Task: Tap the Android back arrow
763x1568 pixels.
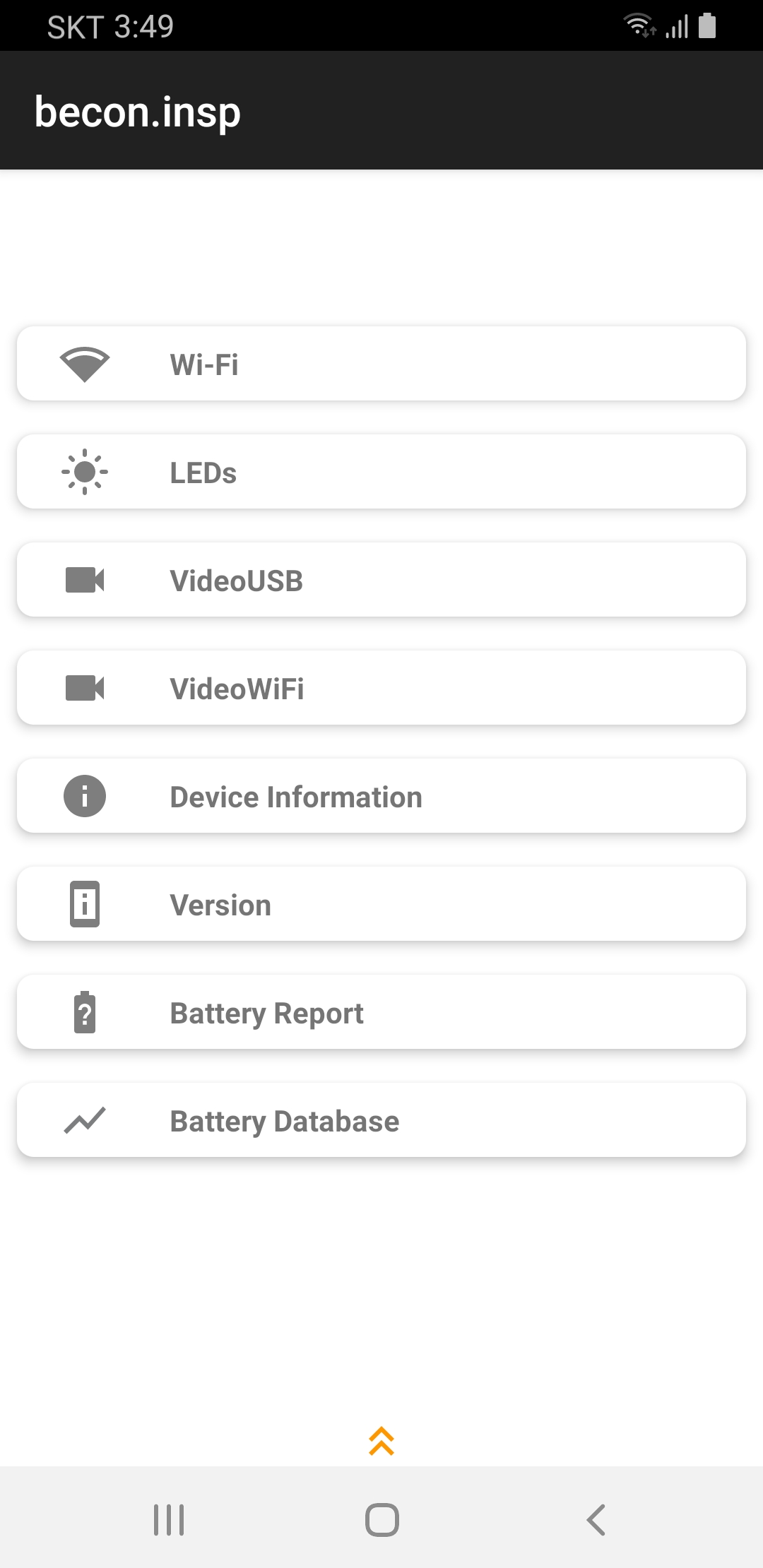Action: tap(596, 1519)
